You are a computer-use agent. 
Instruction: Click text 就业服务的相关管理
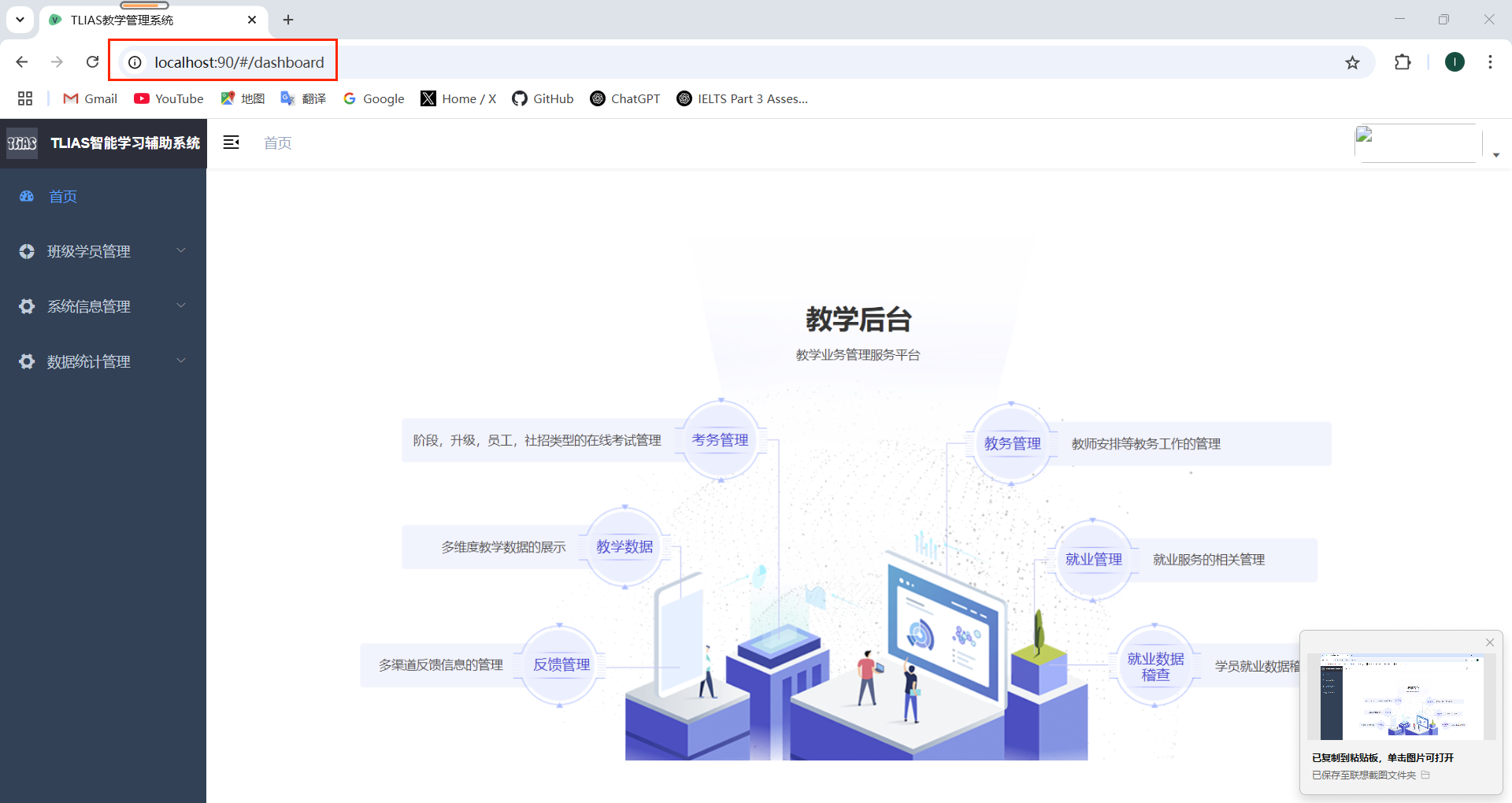[x=1209, y=560]
